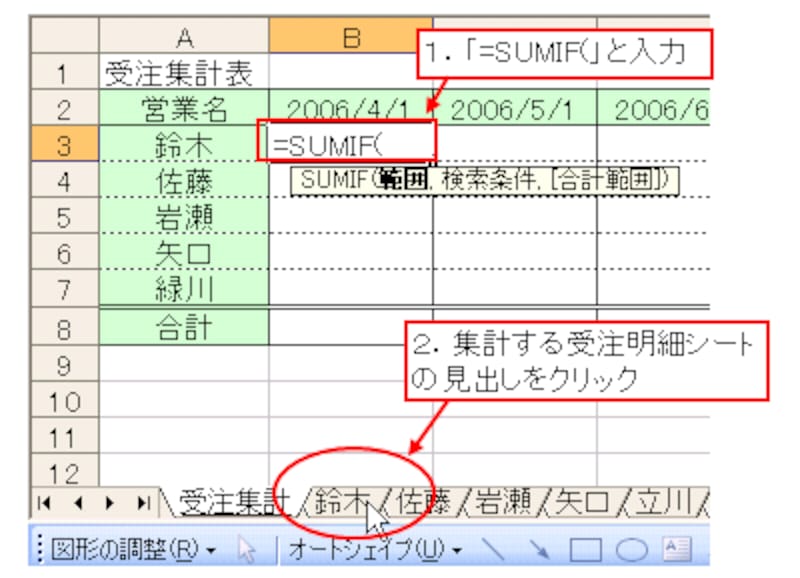Open the 岩瀬 sheet tab
The height and width of the screenshot is (578, 800).
(x=503, y=502)
